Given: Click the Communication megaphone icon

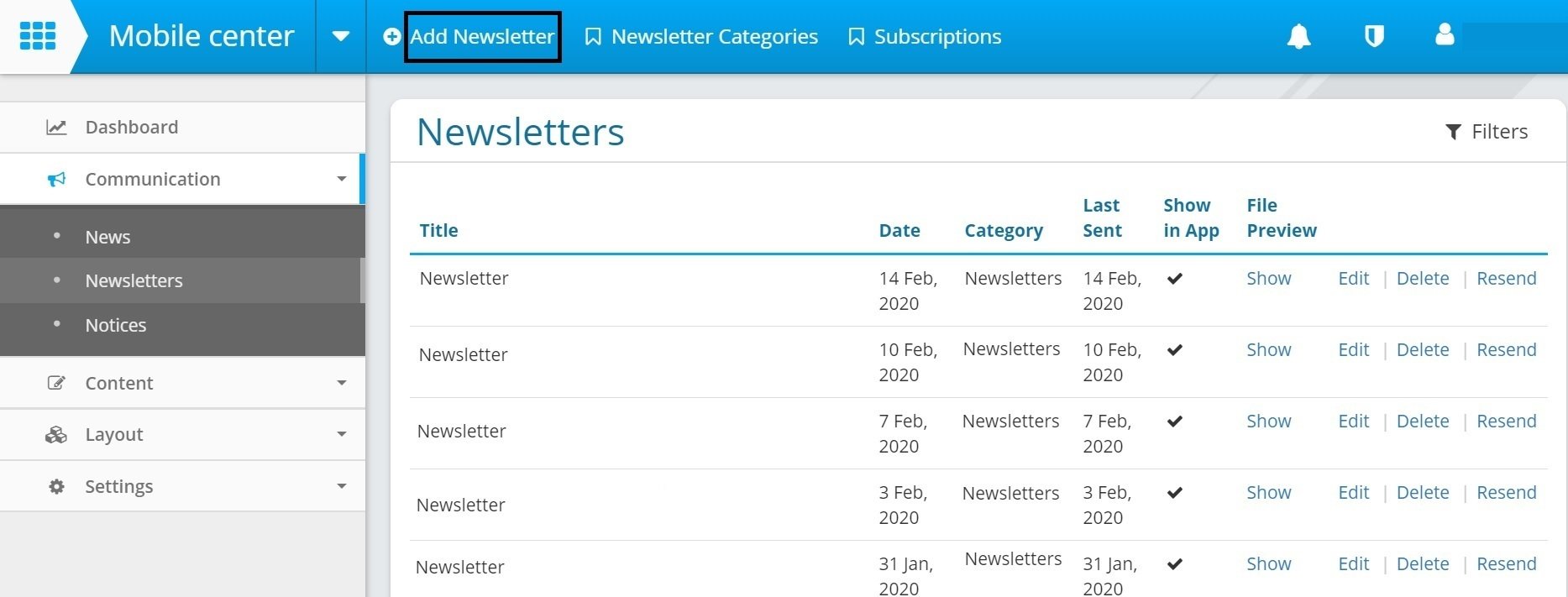Looking at the screenshot, I should [56, 179].
